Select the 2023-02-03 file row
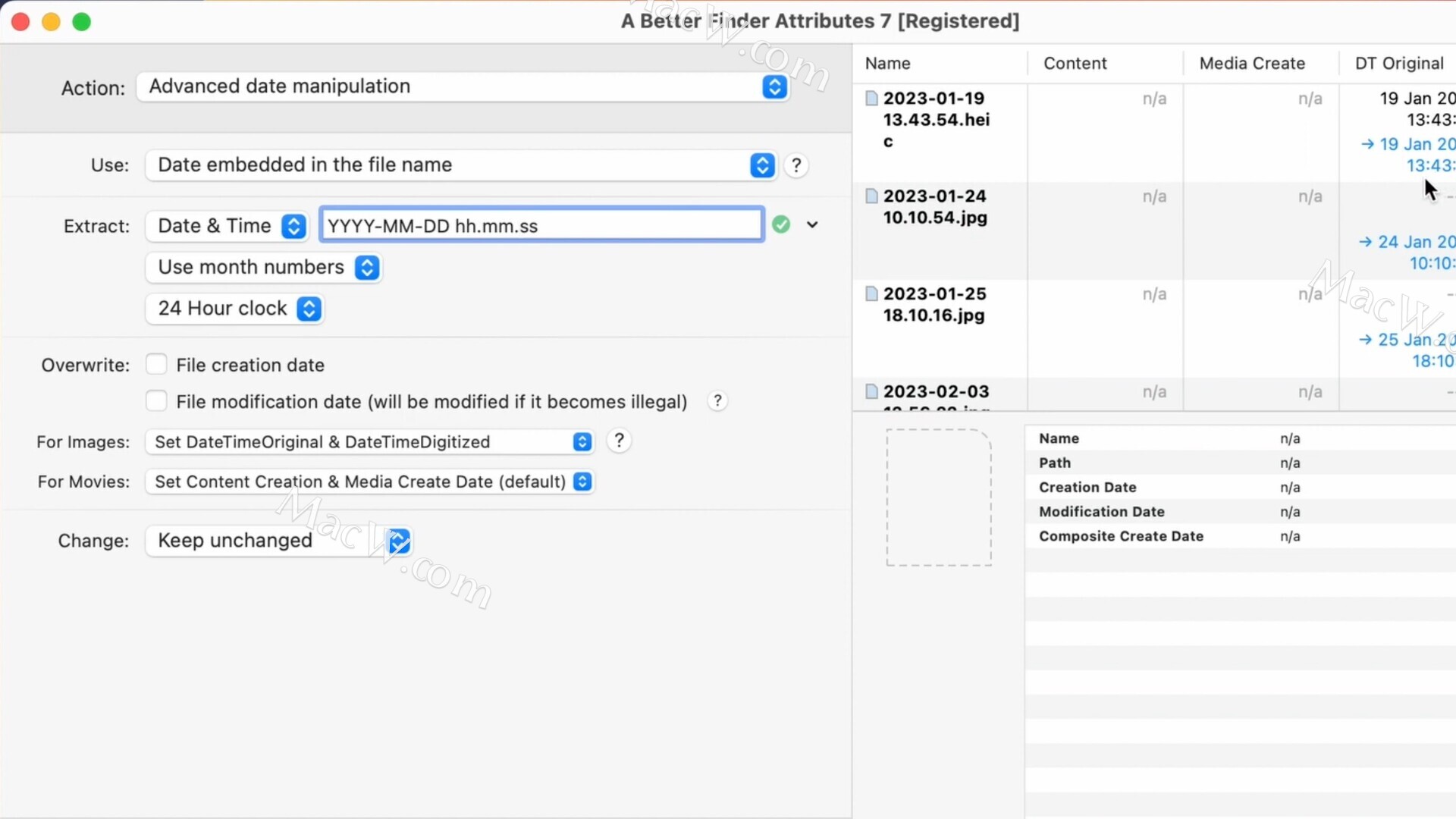Image resolution: width=1456 pixels, height=819 pixels. (1154, 394)
